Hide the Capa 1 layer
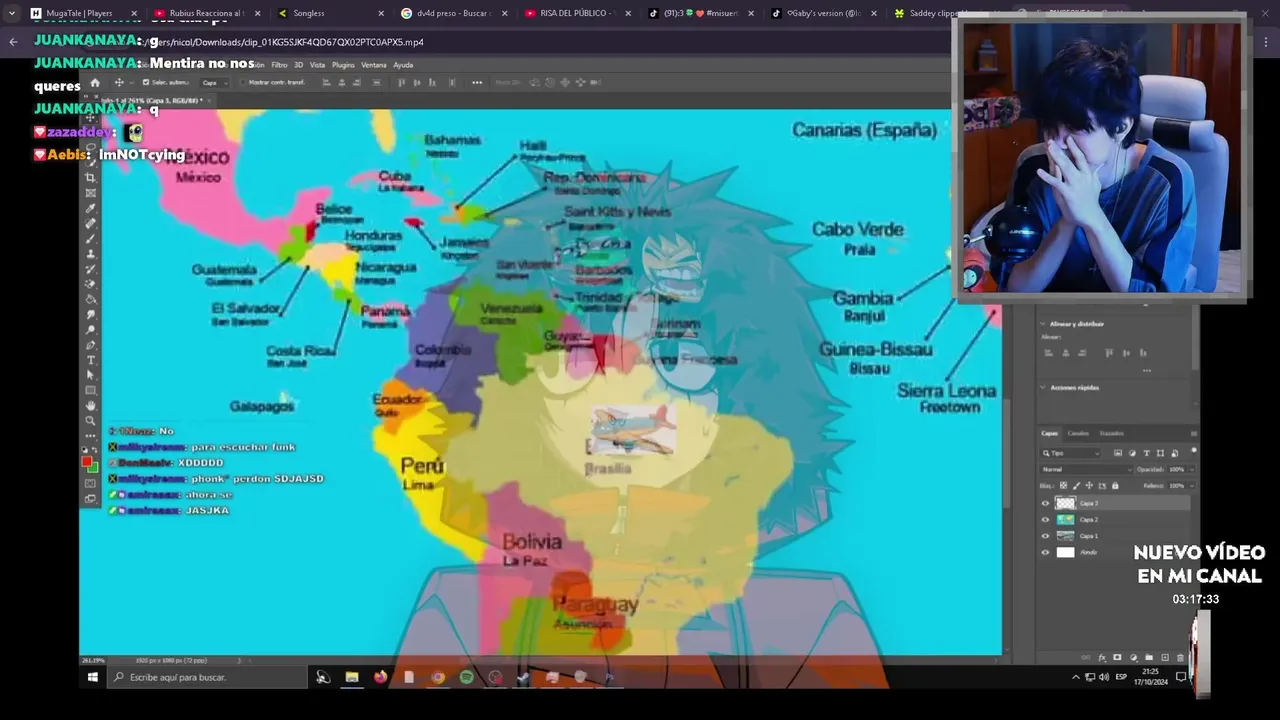Image resolution: width=1280 pixels, height=720 pixels. [x=1046, y=536]
